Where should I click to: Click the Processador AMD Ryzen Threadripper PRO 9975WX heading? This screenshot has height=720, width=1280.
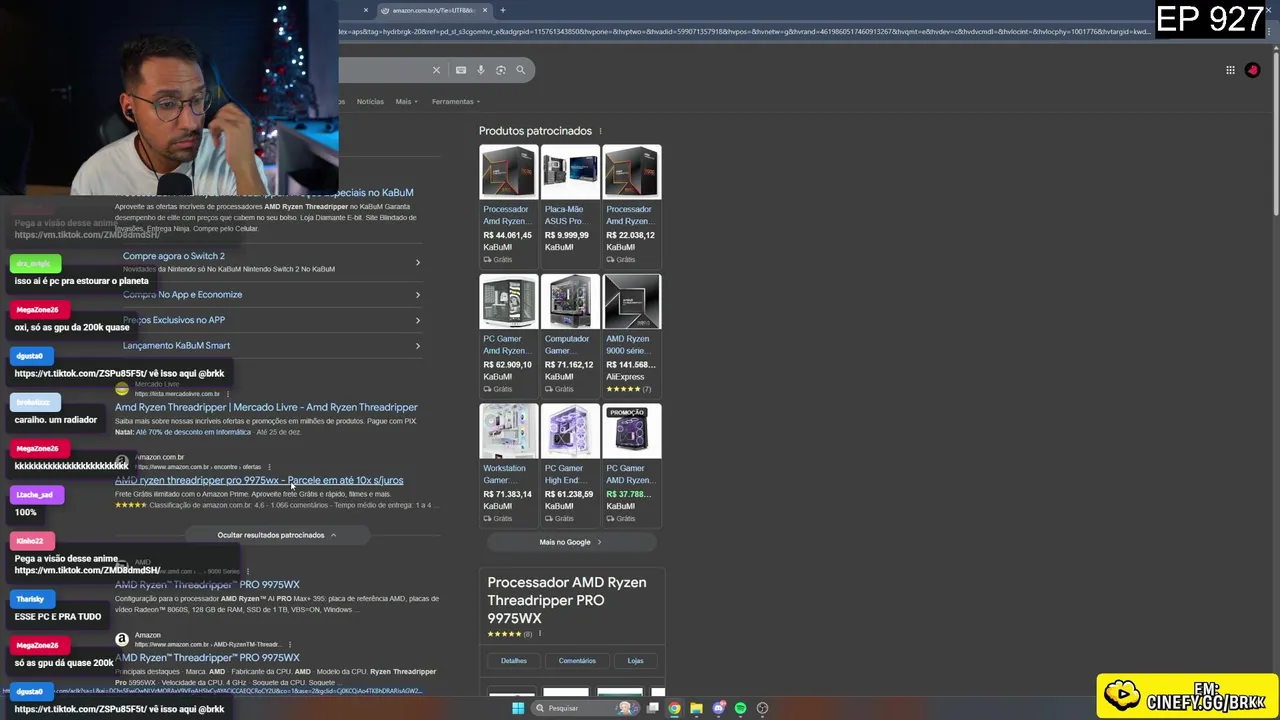[567, 600]
